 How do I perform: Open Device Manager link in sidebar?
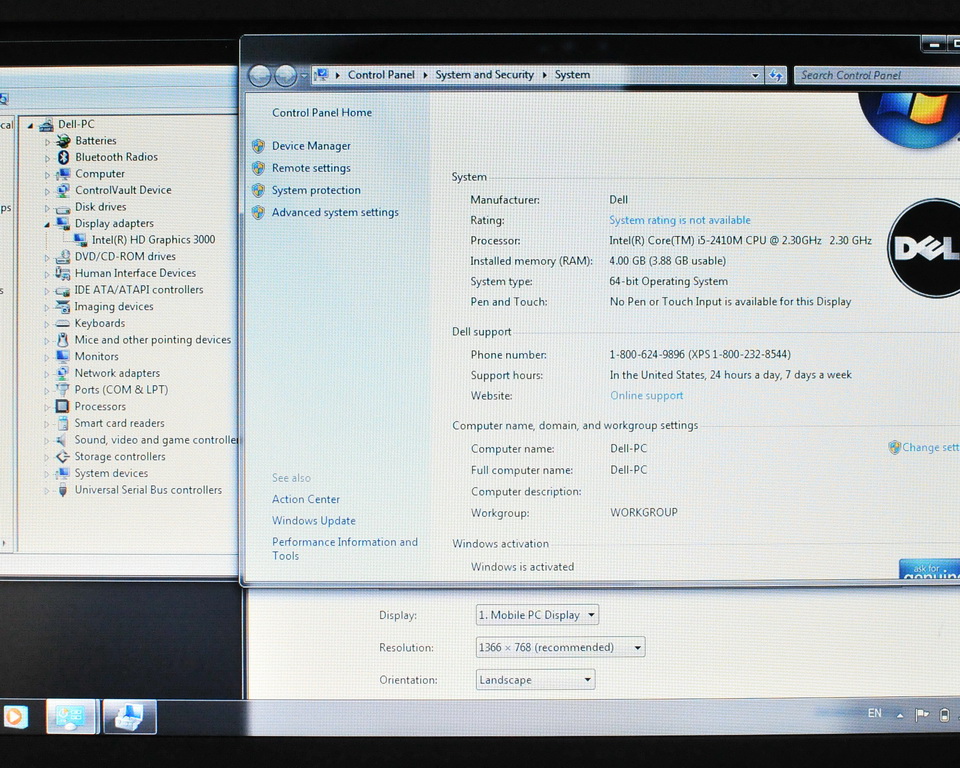coord(311,146)
